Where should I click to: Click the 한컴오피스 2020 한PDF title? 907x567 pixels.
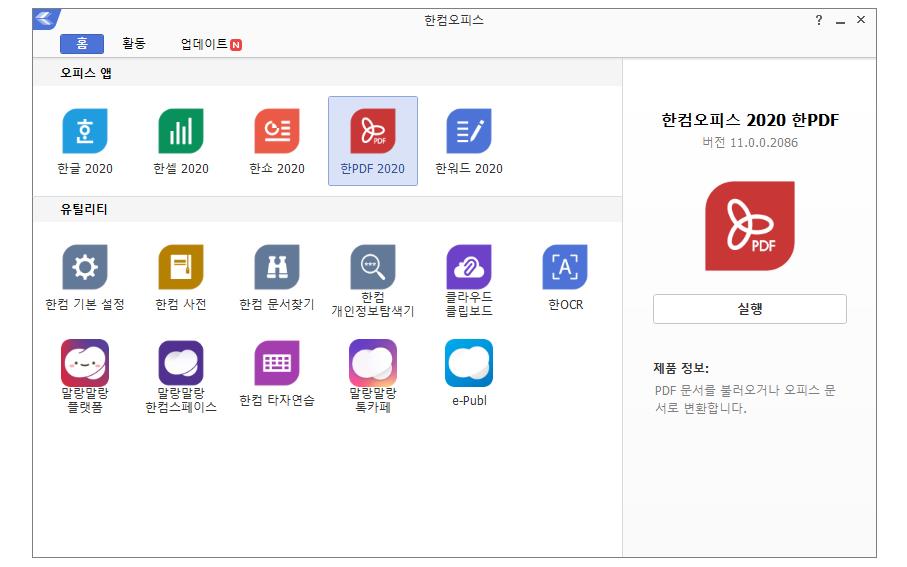click(x=750, y=120)
